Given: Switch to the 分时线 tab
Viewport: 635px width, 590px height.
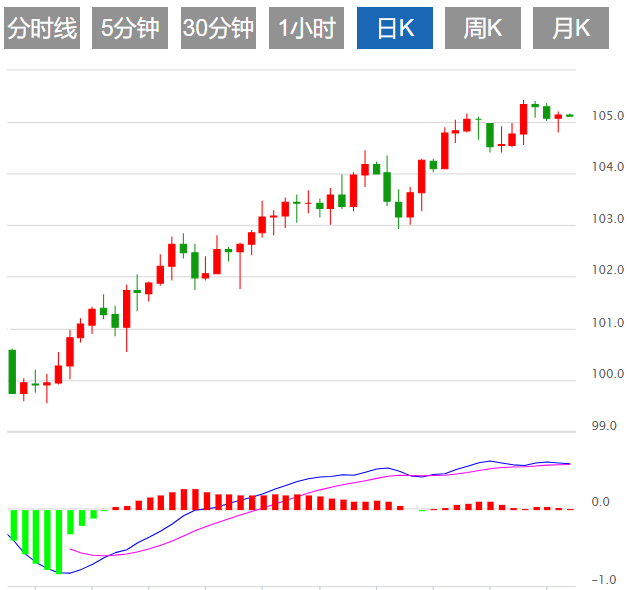Looking at the screenshot, I should point(42,29).
